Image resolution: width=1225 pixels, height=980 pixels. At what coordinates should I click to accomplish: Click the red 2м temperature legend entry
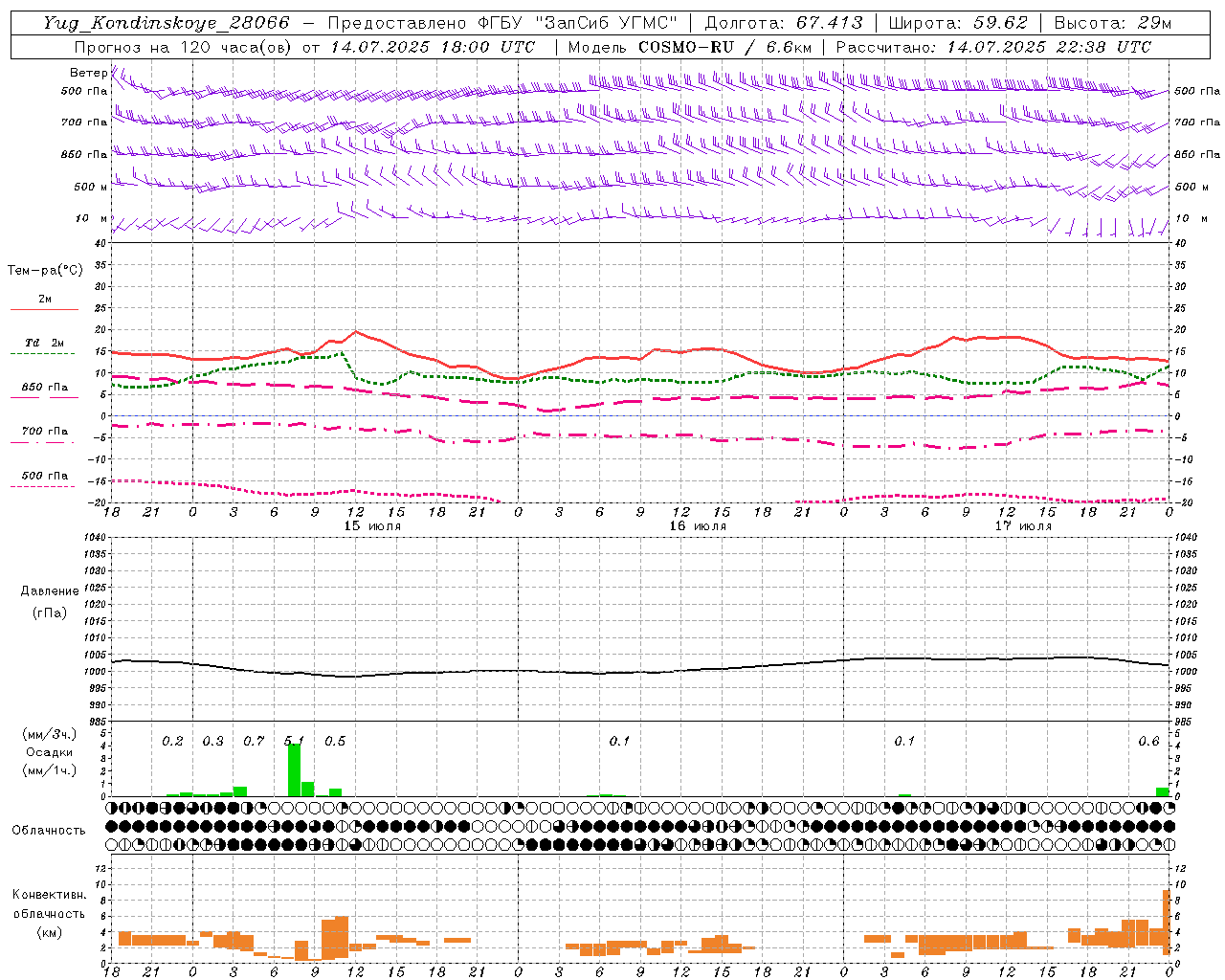tap(45, 303)
